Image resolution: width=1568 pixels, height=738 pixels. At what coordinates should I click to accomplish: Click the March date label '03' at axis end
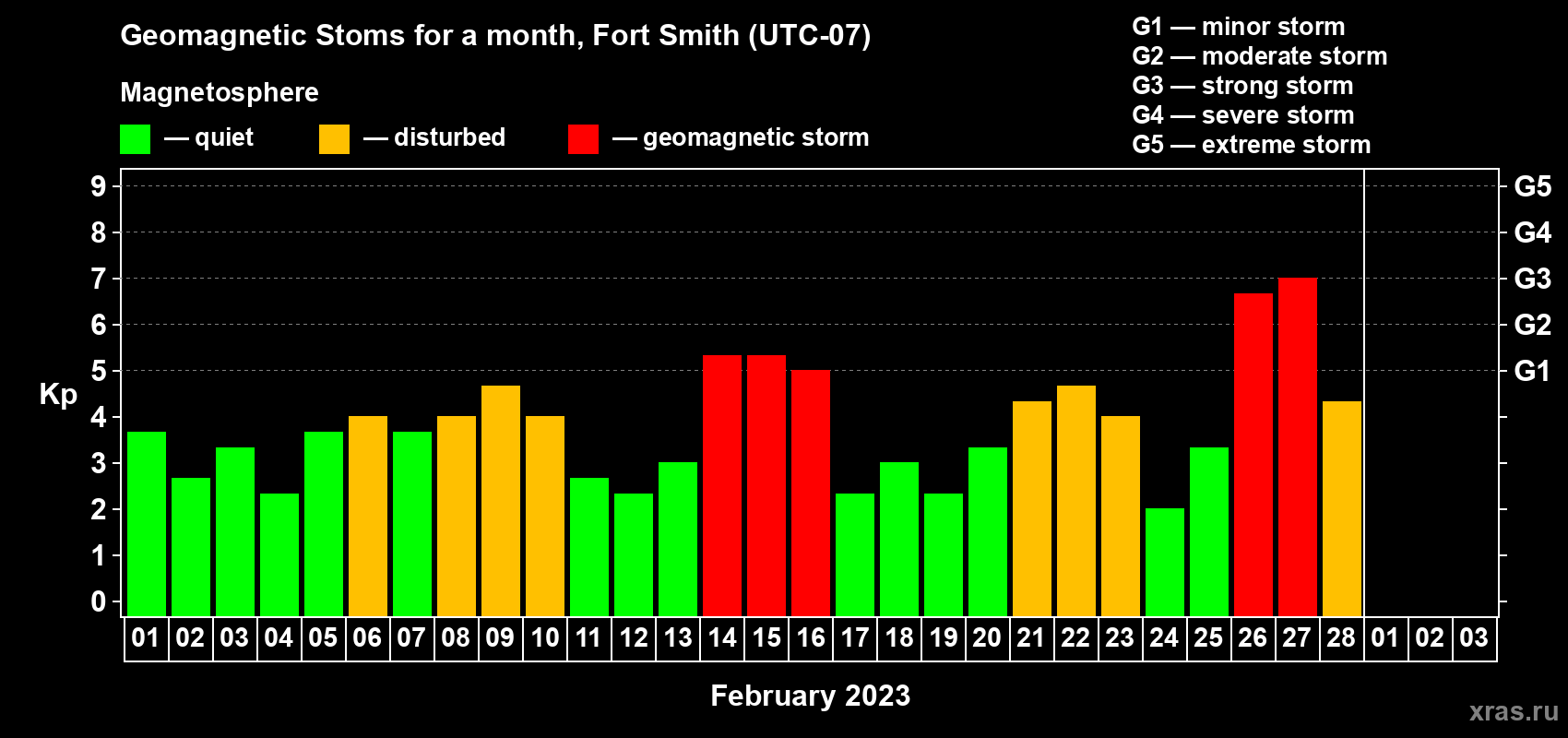(1475, 637)
